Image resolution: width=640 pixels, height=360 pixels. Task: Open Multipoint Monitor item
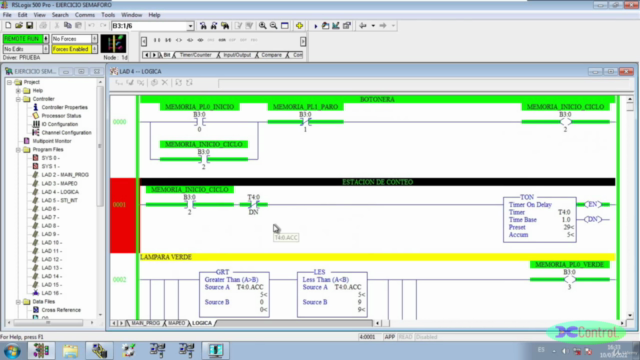click(x=52, y=141)
